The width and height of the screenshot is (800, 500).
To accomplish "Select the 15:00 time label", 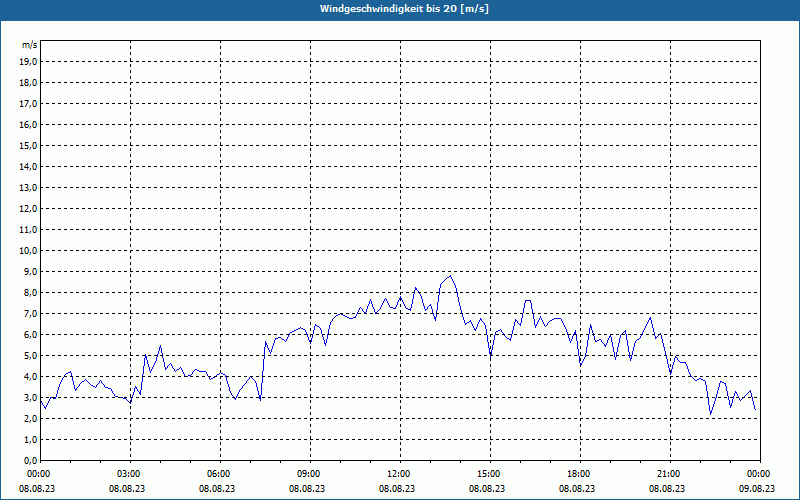I will point(490,474).
